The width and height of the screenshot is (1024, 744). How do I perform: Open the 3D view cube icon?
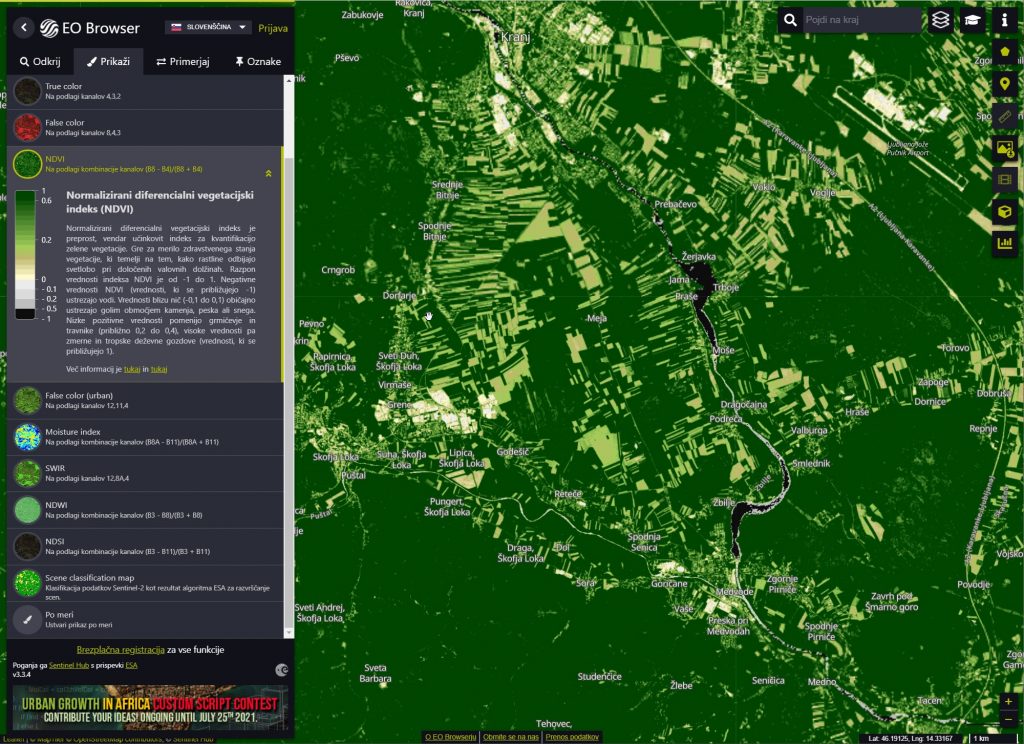(1004, 212)
